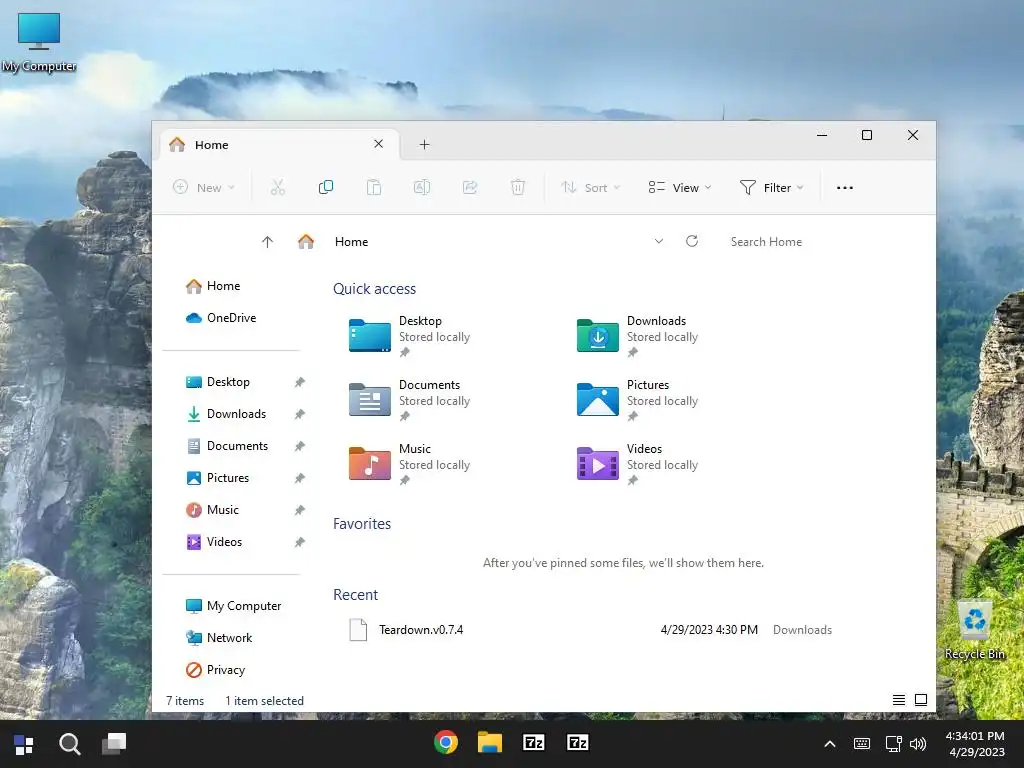The height and width of the screenshot is (768, 1024).
Task: Open Task View in taskbar
Action: tap(114, 743)
